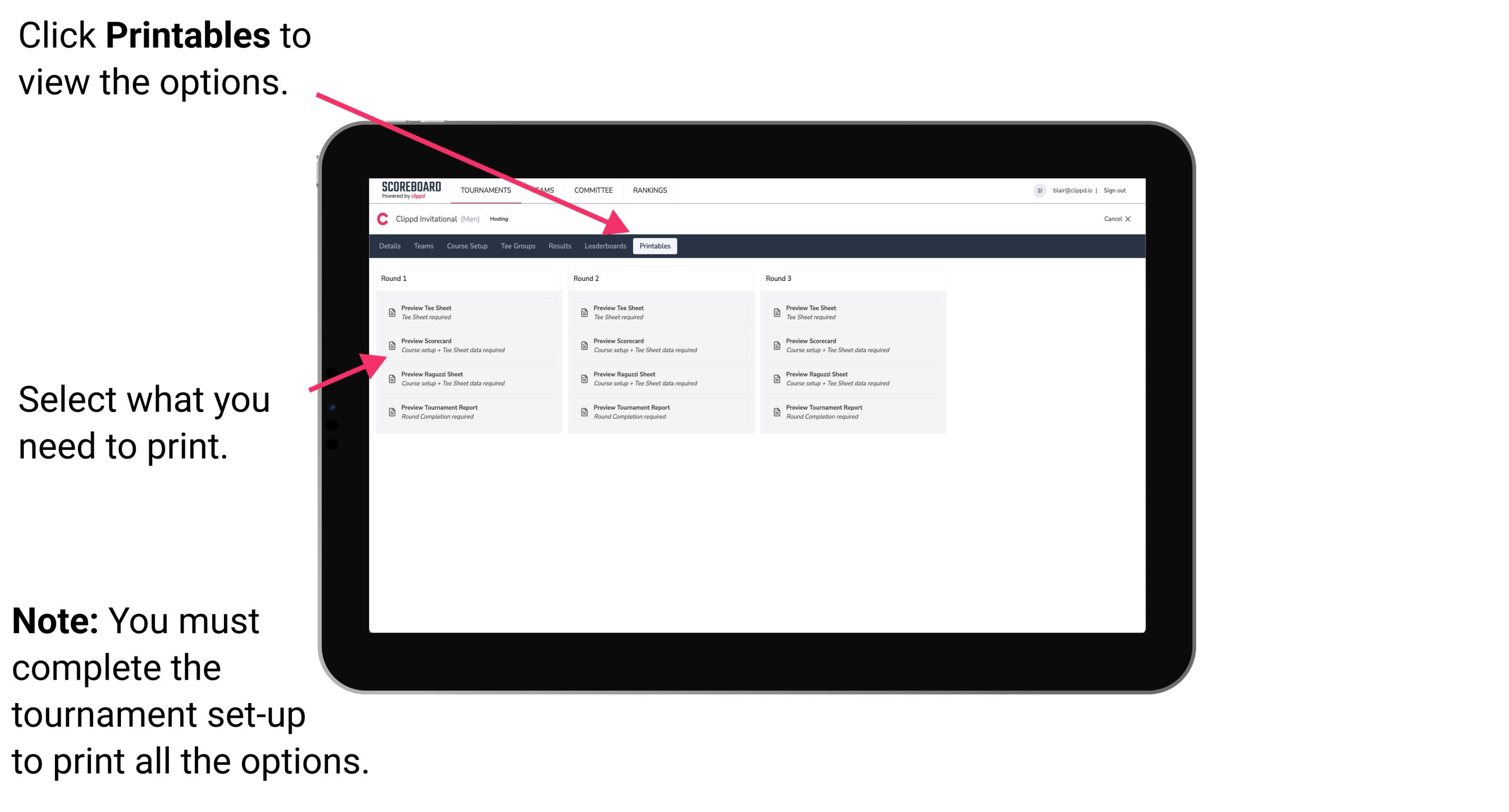Image resolution: width=1509 pixels, height=812 pixels.
Task: Click Preview Raguzzi Sheet Round 1 icon
Action: pos(391,378)
